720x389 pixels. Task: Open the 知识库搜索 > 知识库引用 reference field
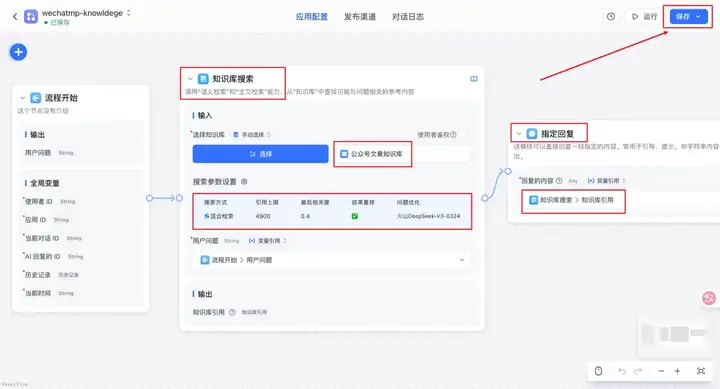pos(620,200)
